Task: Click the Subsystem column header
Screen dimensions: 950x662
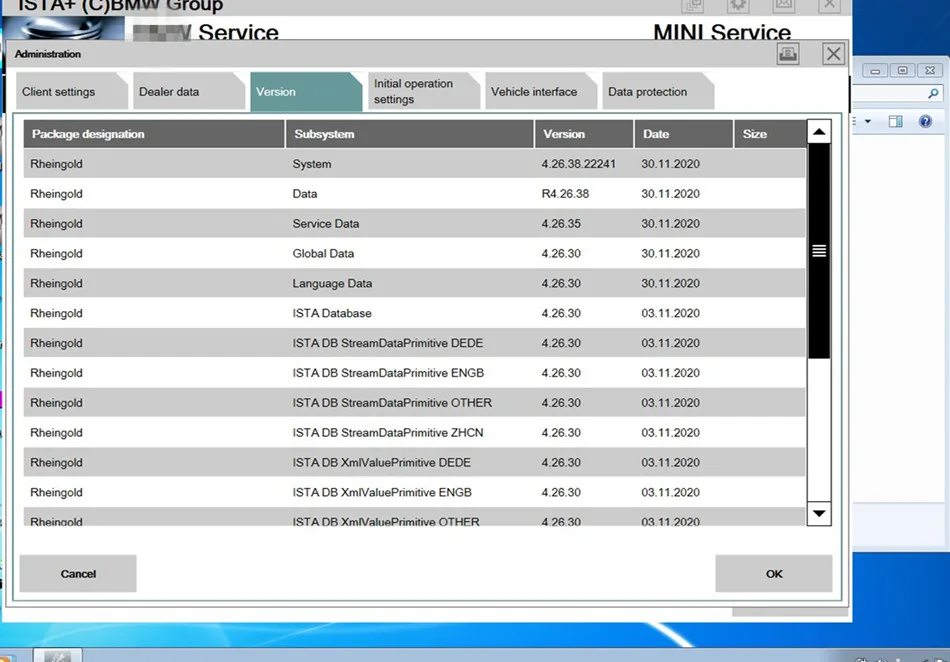Action: [x=410, y=134]
